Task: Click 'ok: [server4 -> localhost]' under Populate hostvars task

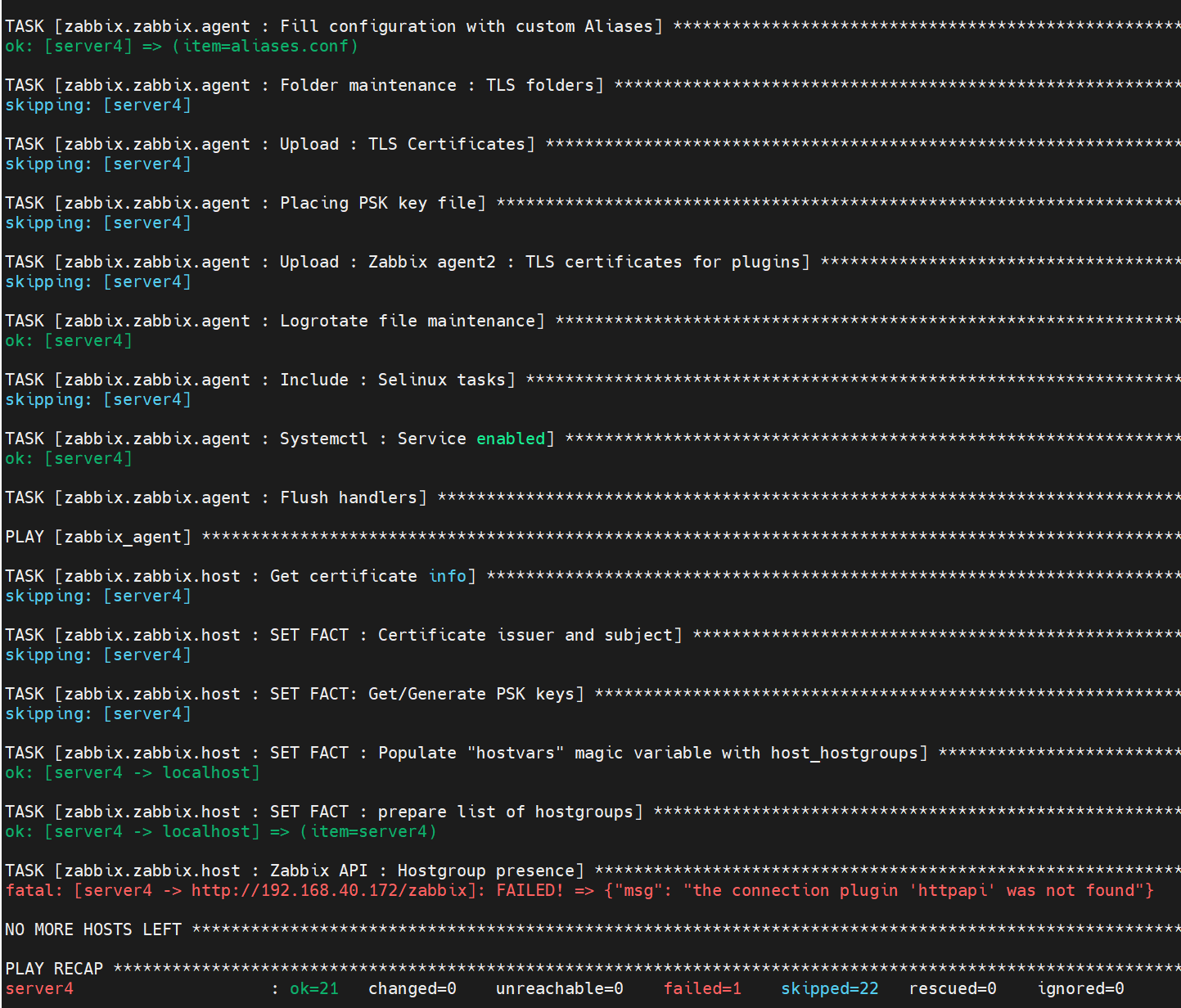Action: 133,772
